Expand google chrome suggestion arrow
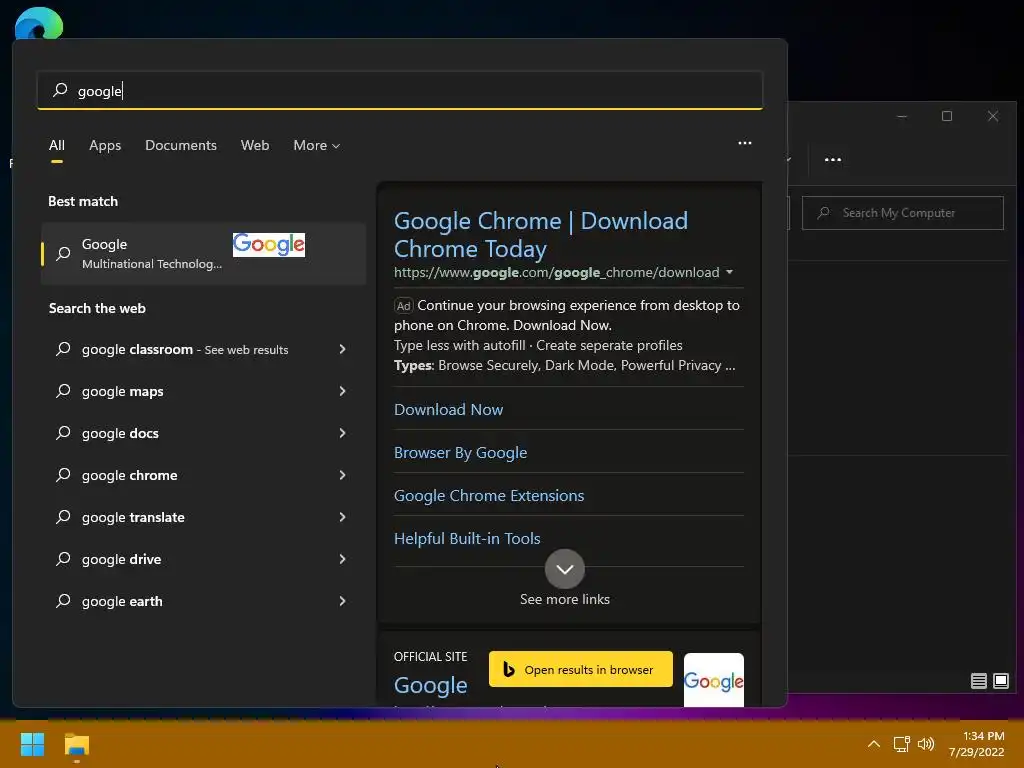This screenshot has height=768, width=1024. [x=342, y=475]
